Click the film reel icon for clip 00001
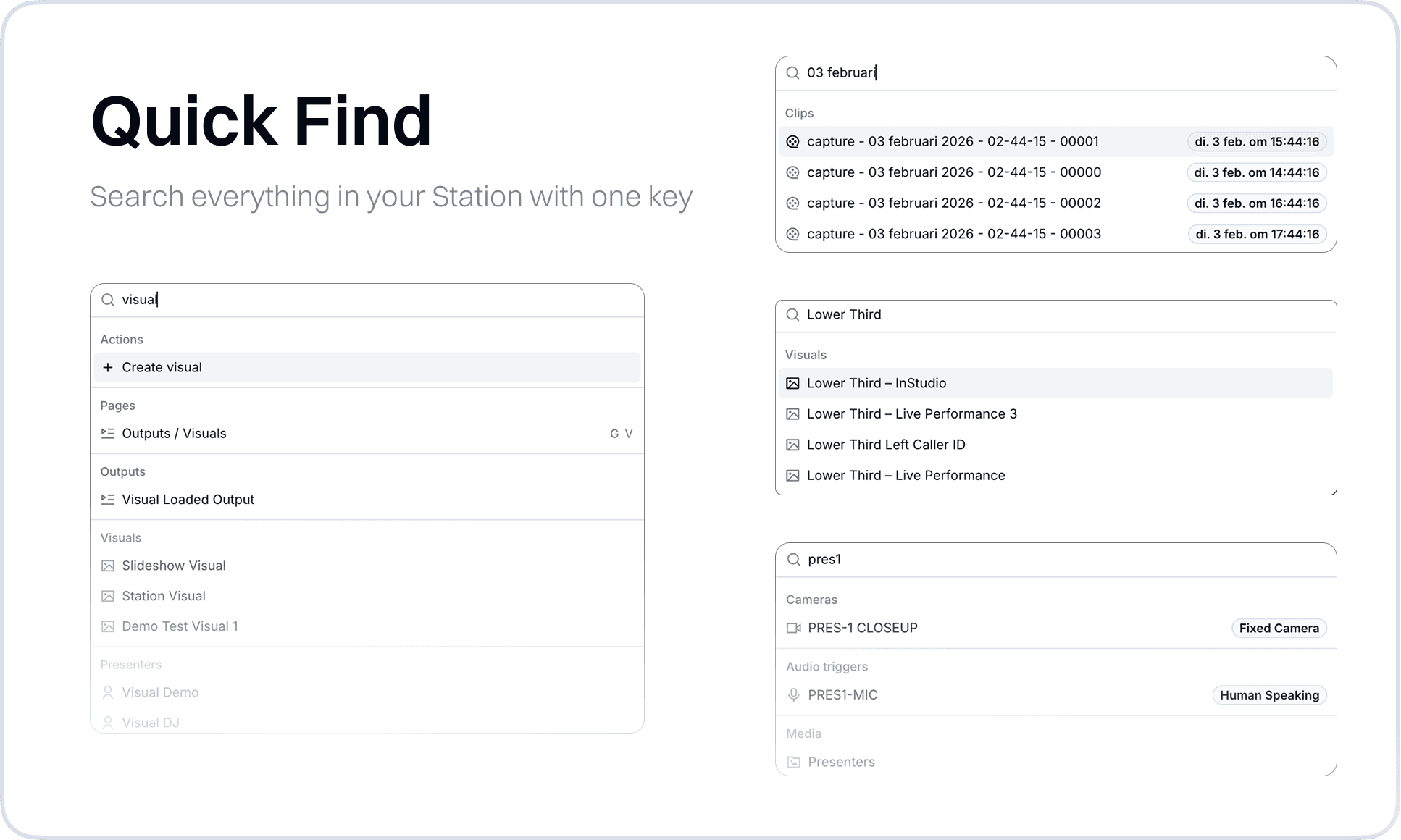The height and width of the screenshot is (840, 1401). coord(793,142)
